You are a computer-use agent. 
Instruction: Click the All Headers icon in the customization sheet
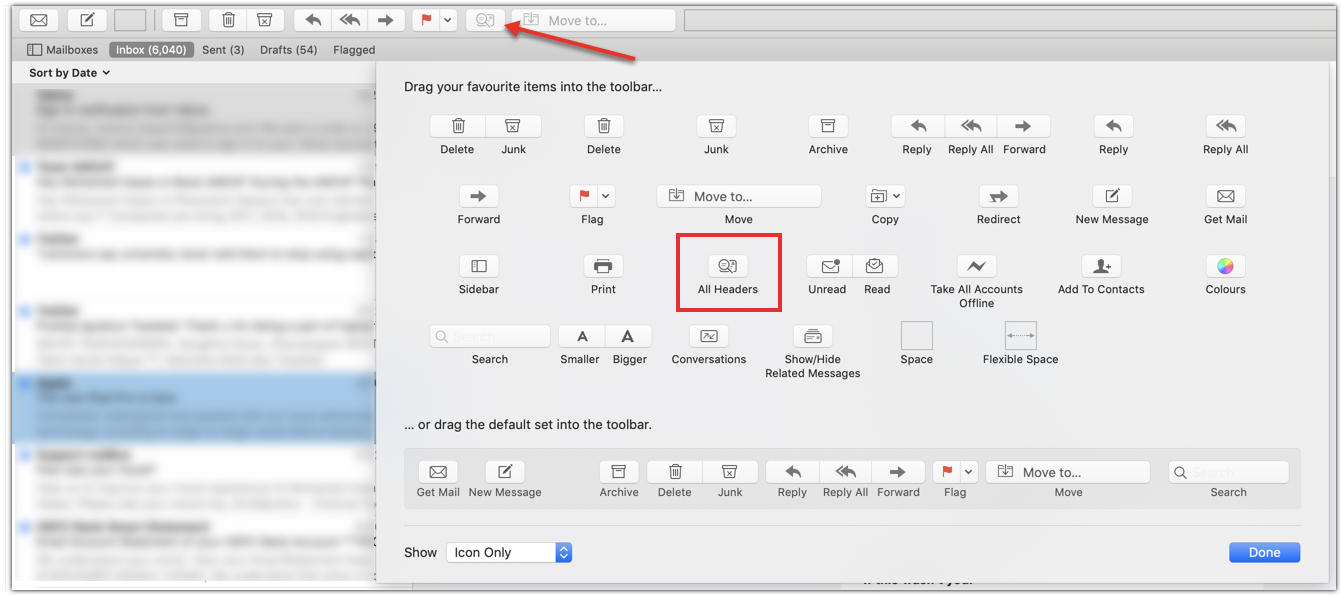[728, 266]
